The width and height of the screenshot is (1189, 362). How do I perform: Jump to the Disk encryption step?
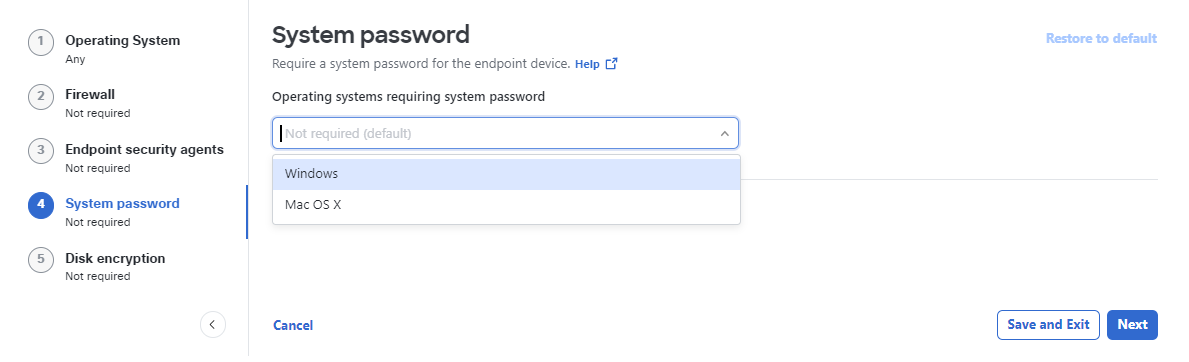tap(115, 258)
